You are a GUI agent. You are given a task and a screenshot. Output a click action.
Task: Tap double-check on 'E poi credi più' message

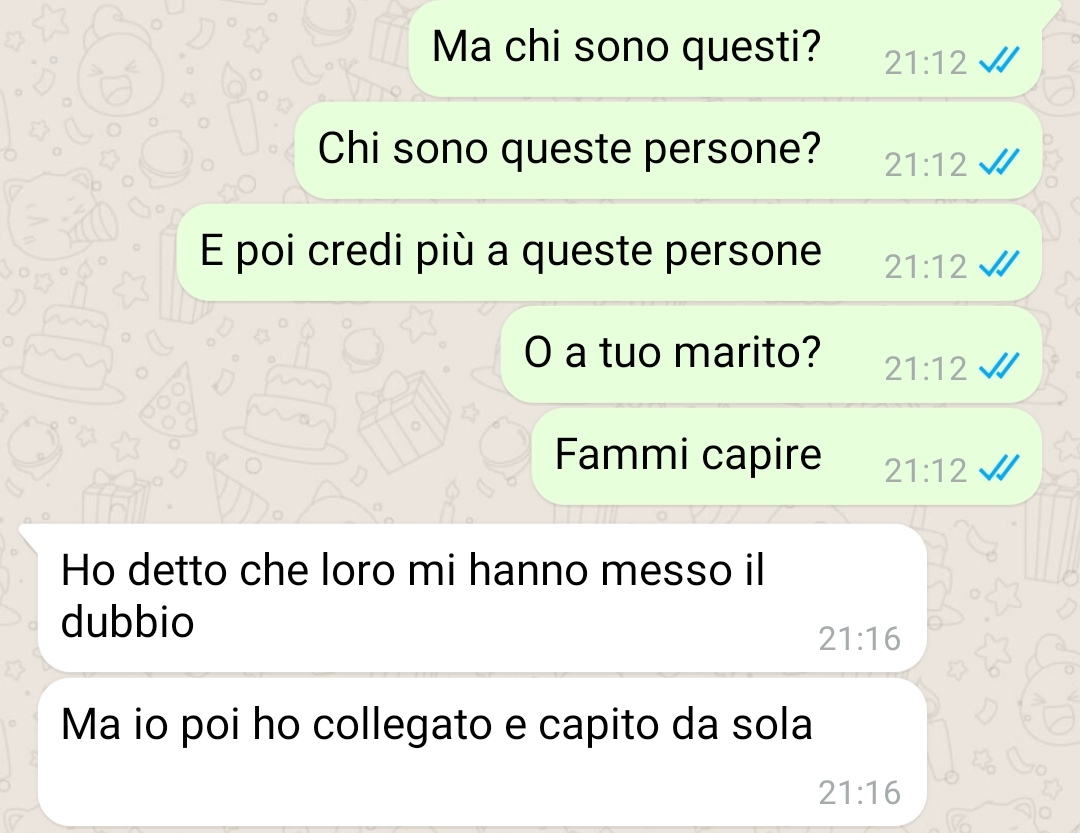point(998,266)
